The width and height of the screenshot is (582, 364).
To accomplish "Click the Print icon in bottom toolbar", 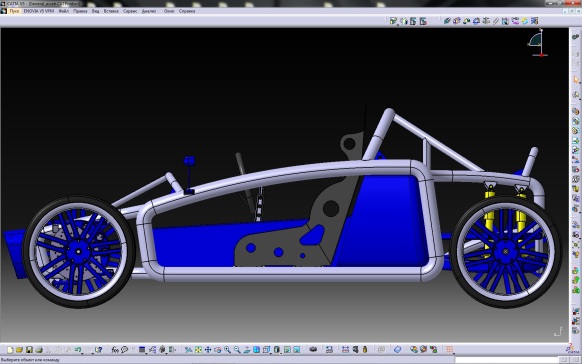I will [39, 350].
